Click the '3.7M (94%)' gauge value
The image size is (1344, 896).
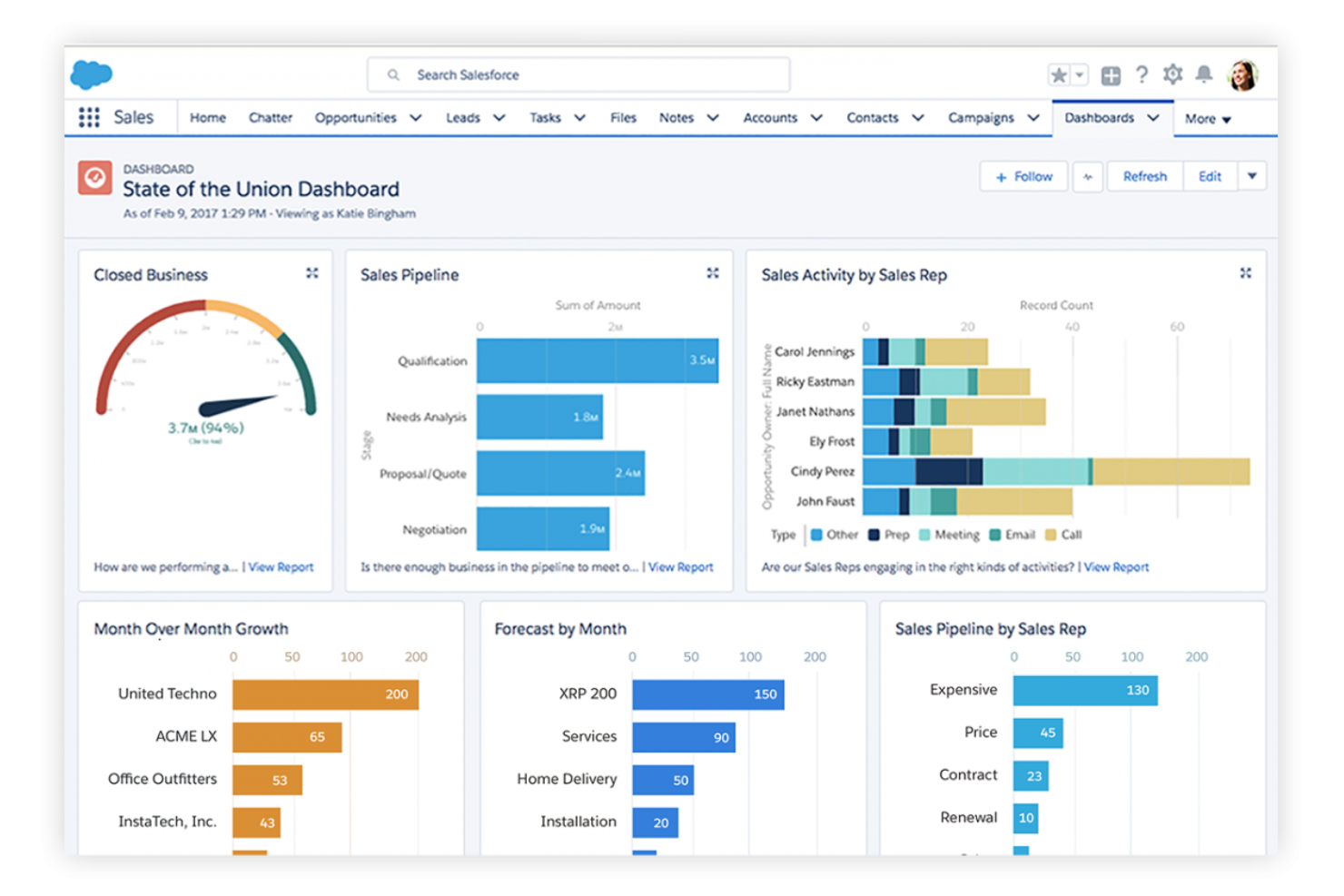tap(206, 428)
